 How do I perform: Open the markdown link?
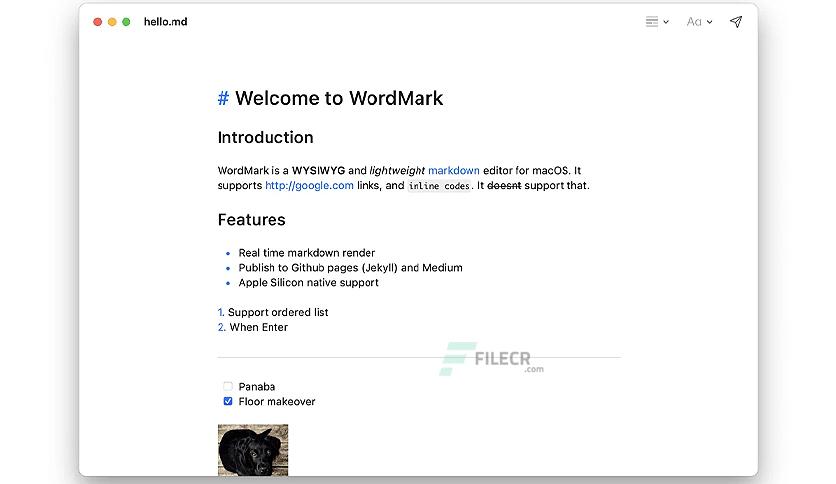pyautogui.click(x=454, y=171)
